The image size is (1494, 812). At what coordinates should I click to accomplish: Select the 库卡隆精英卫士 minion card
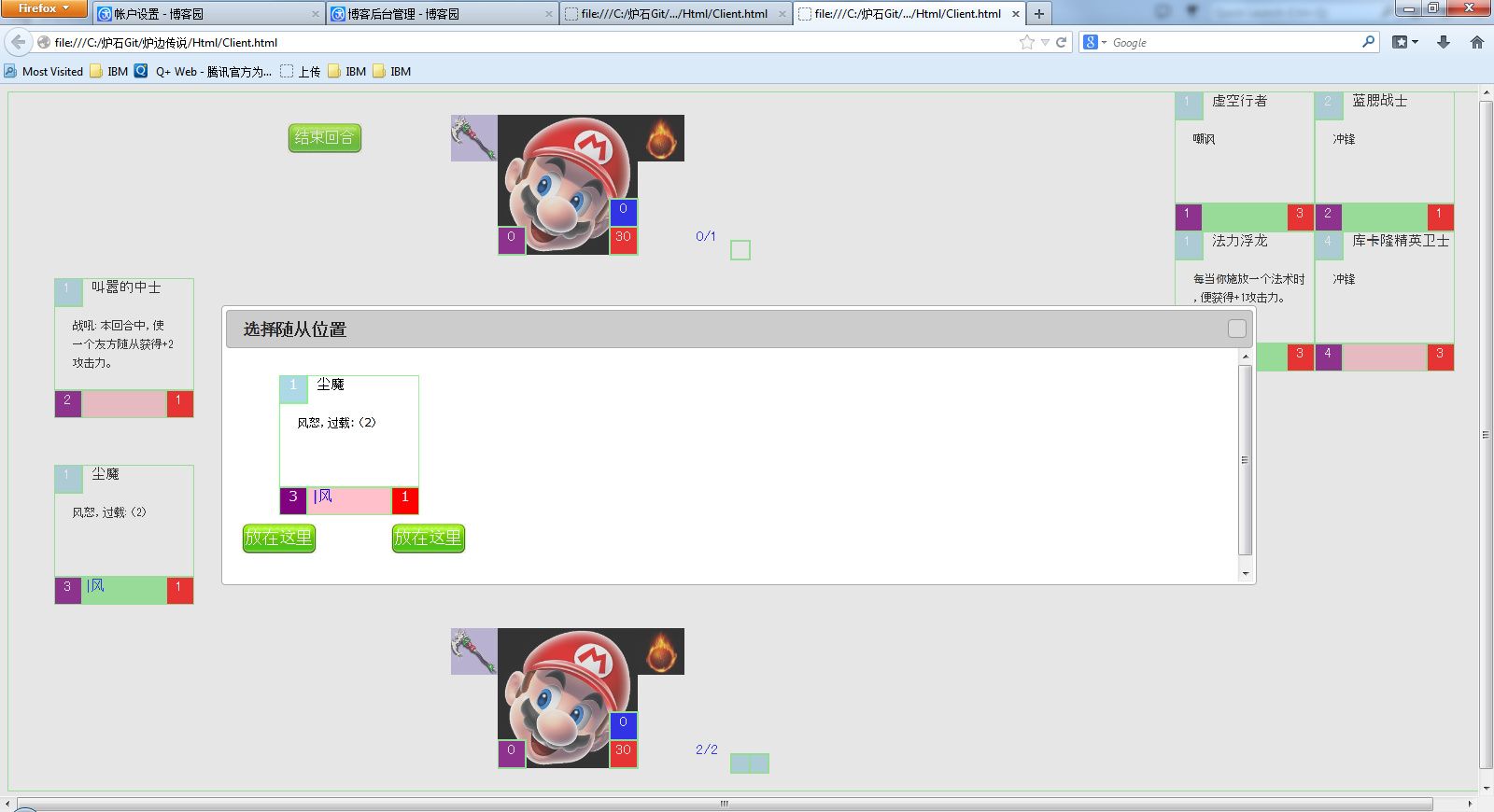click(x=1385, y=301)
